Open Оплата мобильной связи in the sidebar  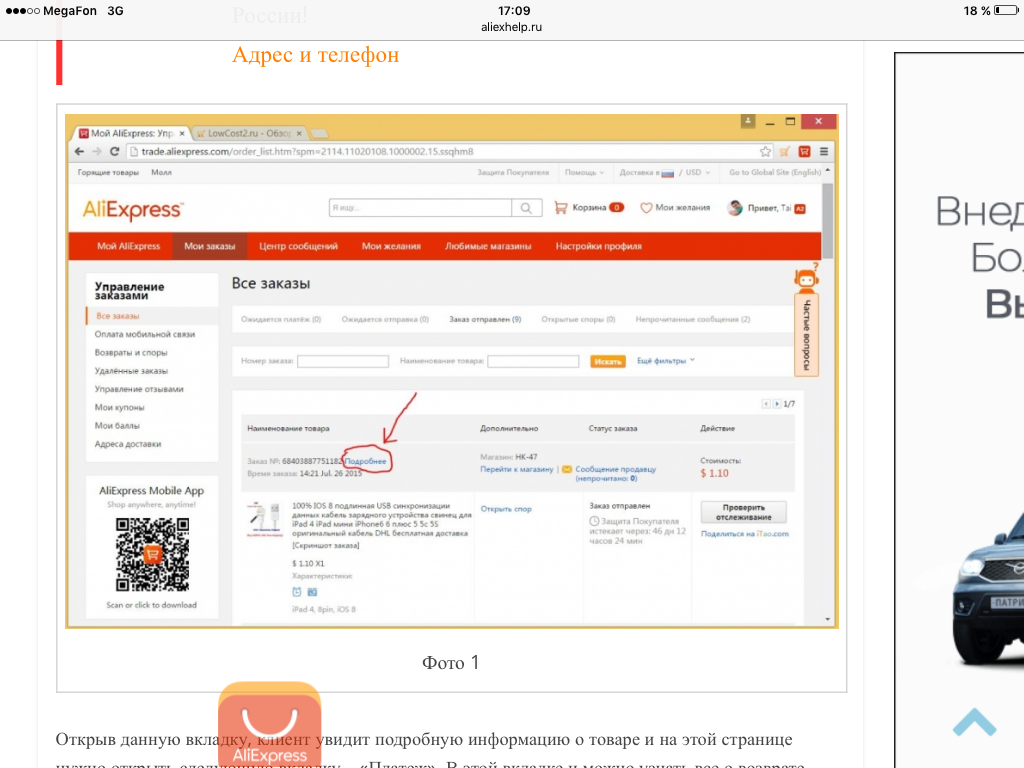pyautogui.click(x=145, y=334)
